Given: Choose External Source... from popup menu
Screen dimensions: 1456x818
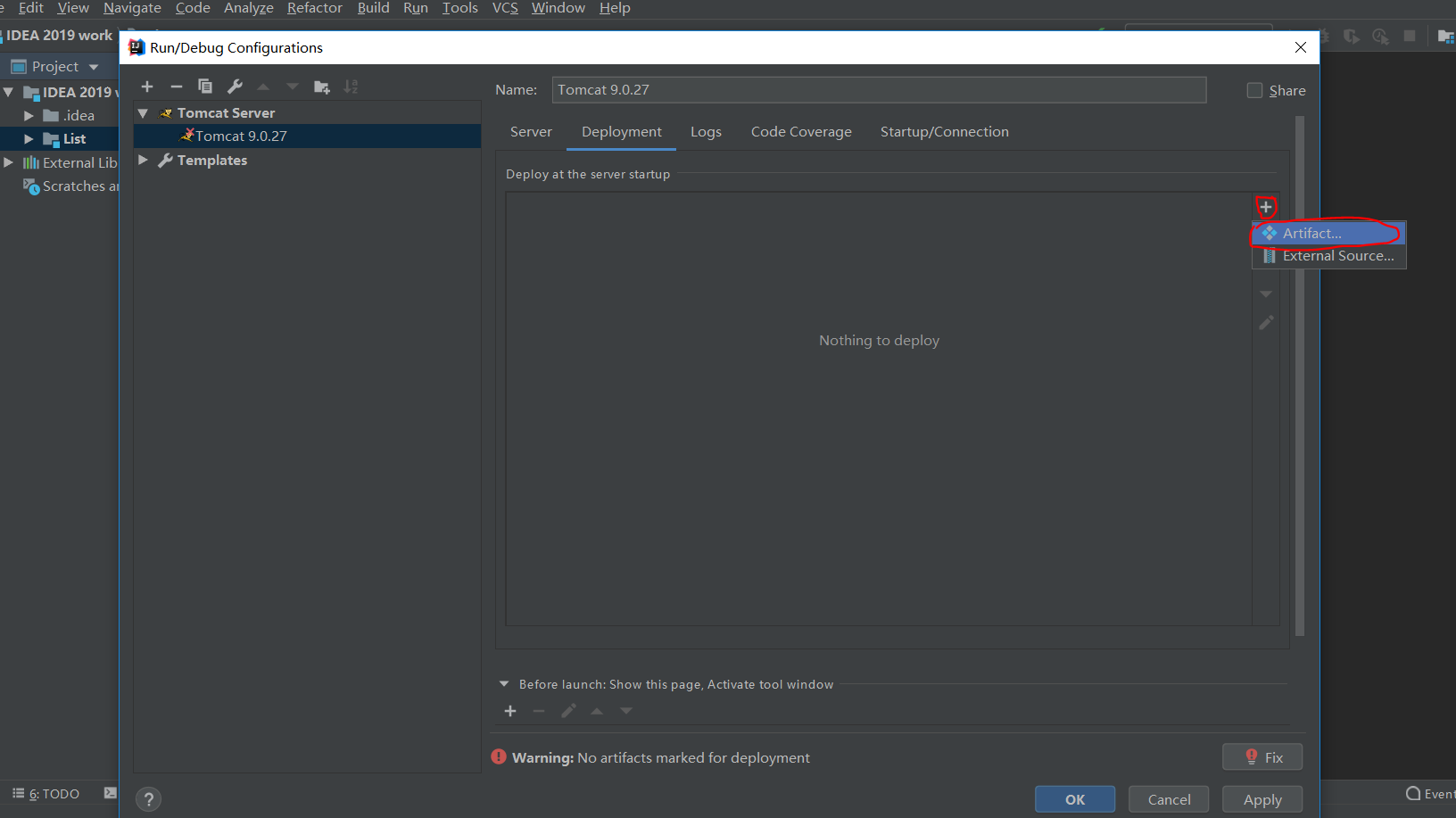Looking at the screenshot, I should [1329, 256].
